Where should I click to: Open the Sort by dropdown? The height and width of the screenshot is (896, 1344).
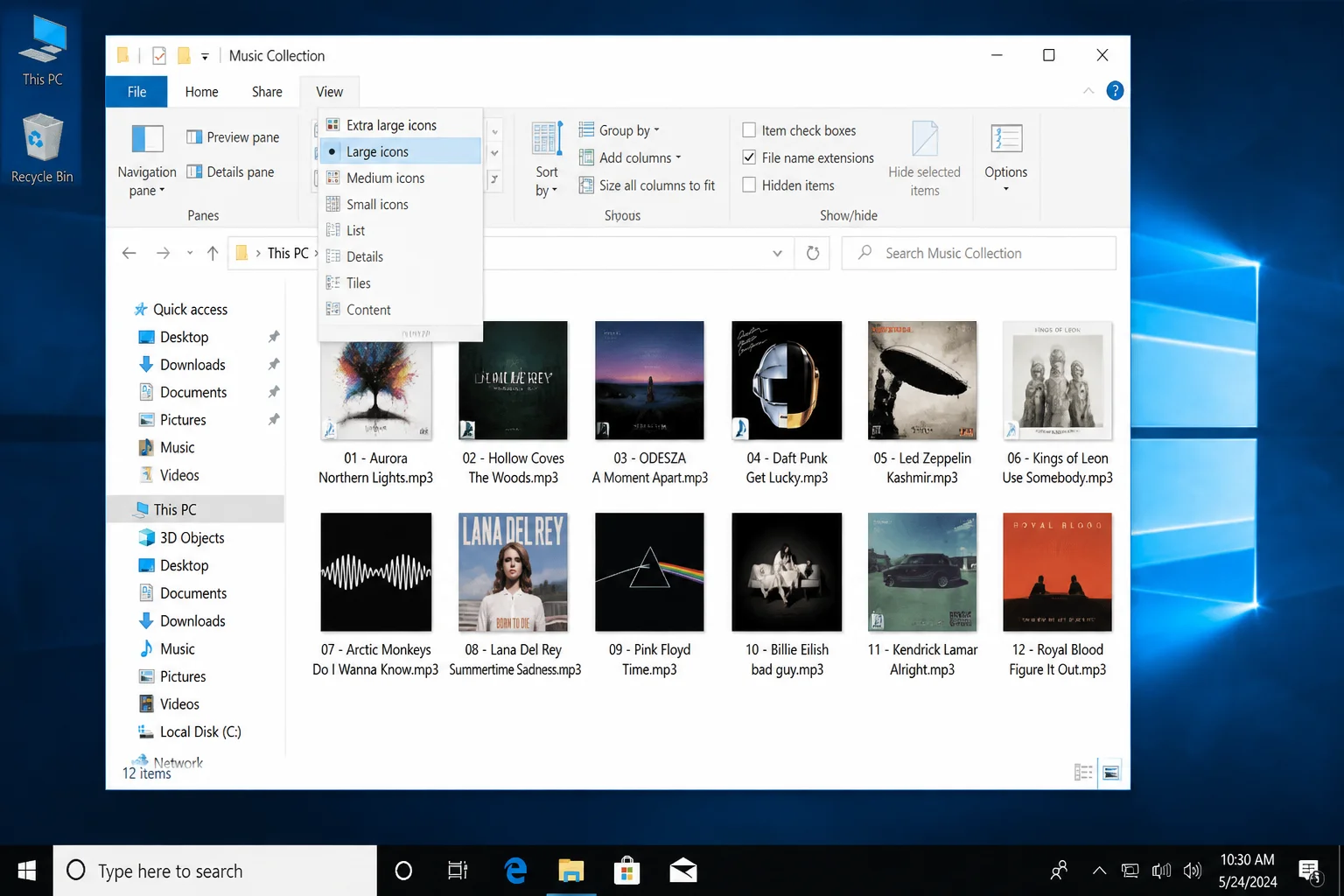pos(547,160)
